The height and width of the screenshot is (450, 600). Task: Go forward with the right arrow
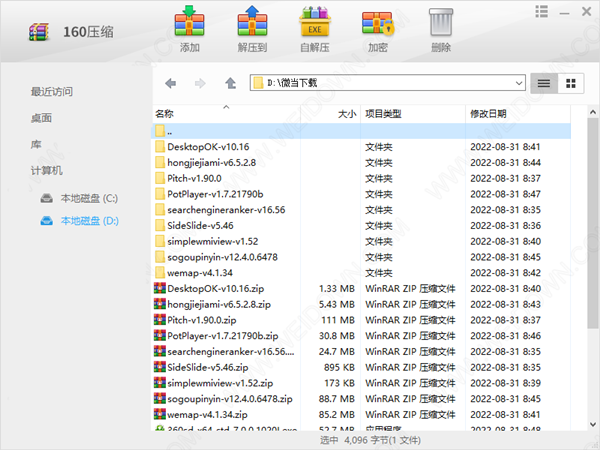point(200,83)
